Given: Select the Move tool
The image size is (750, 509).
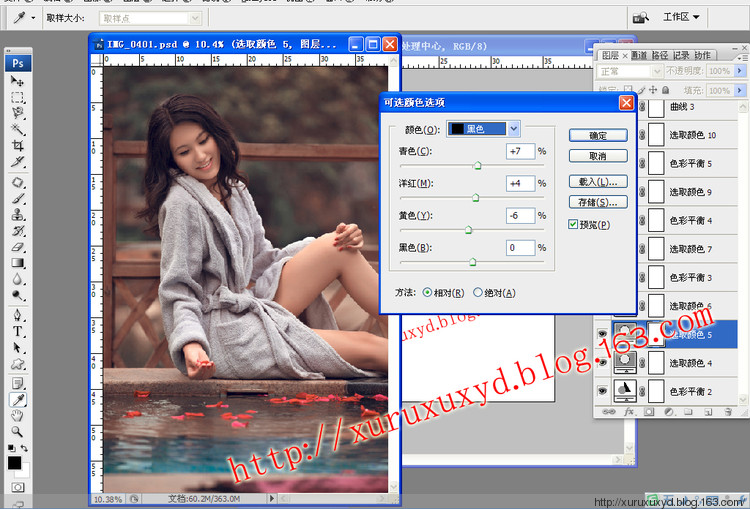Looking at the screenshot, I should coord(18,81).
